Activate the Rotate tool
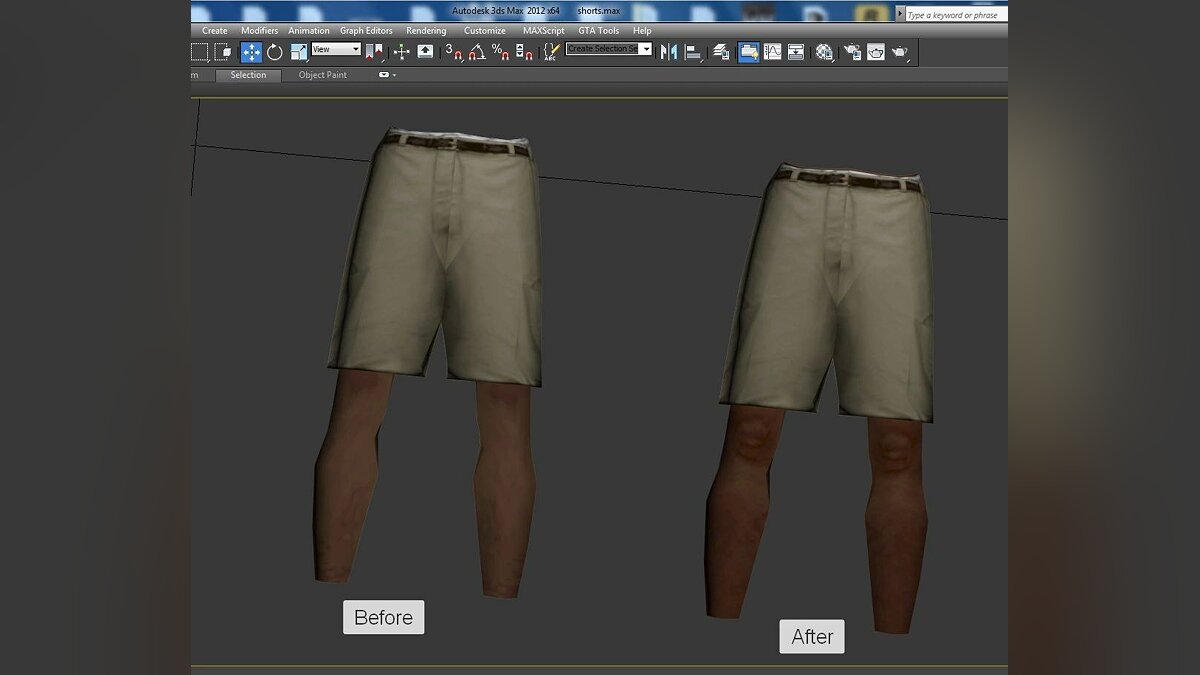Viewport: 1200px width, 675px height. (275, 52)
